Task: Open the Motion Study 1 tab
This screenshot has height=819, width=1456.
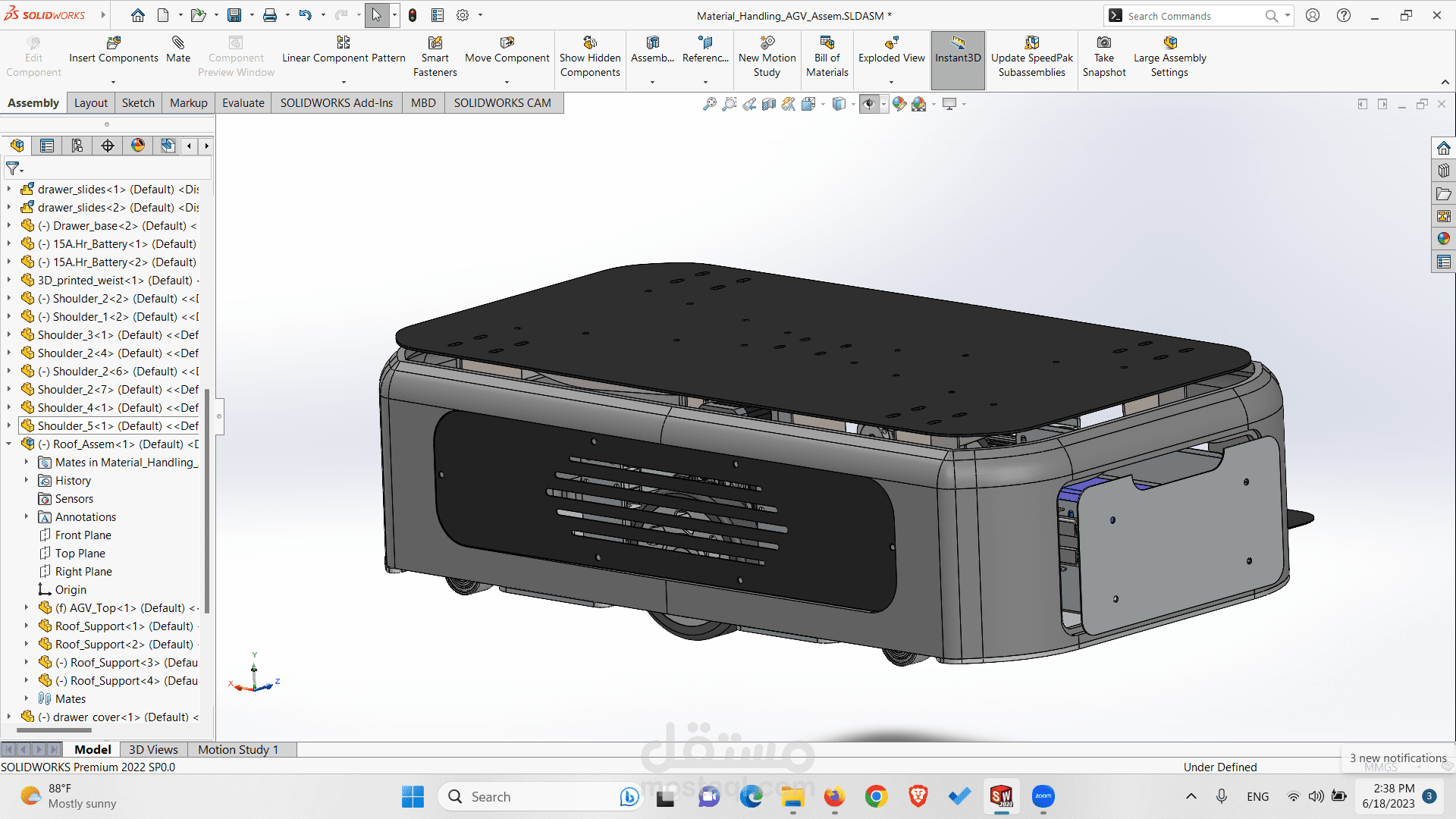Action: coord(238,750)
